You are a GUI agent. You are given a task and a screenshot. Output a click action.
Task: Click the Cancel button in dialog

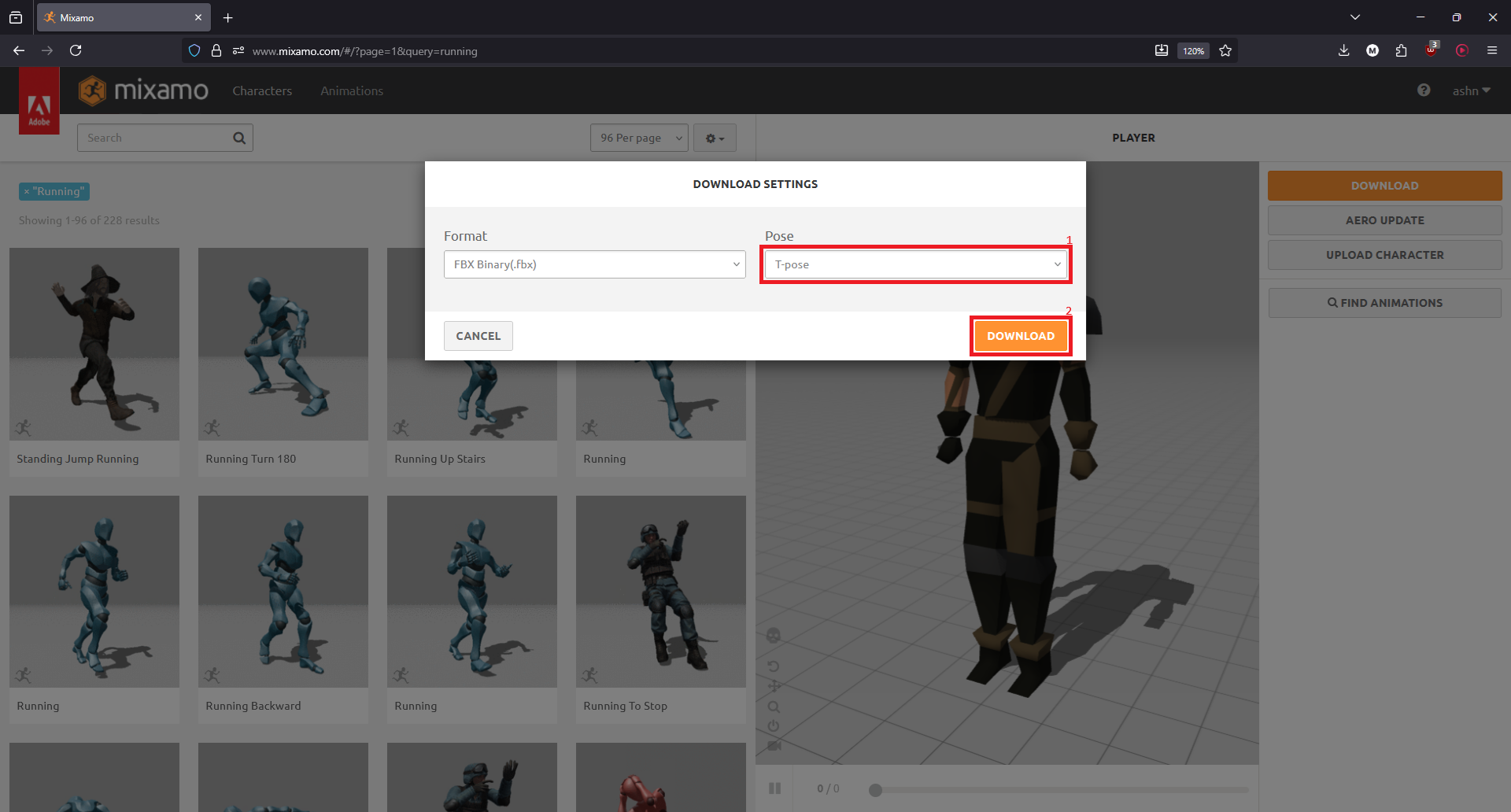pyautogui.click(x=478, y=336)
